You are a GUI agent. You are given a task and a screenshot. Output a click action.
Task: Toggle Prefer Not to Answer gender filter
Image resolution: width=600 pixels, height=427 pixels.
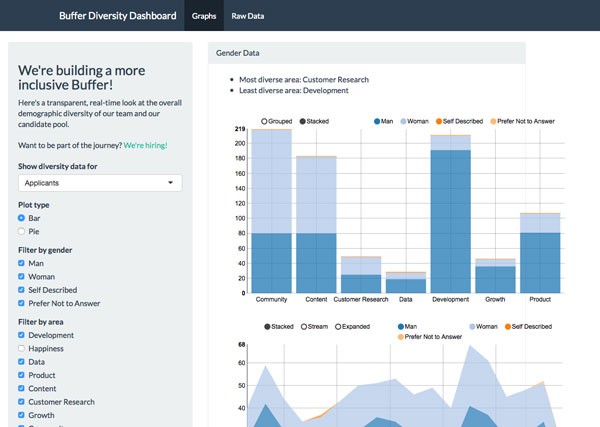21,303
